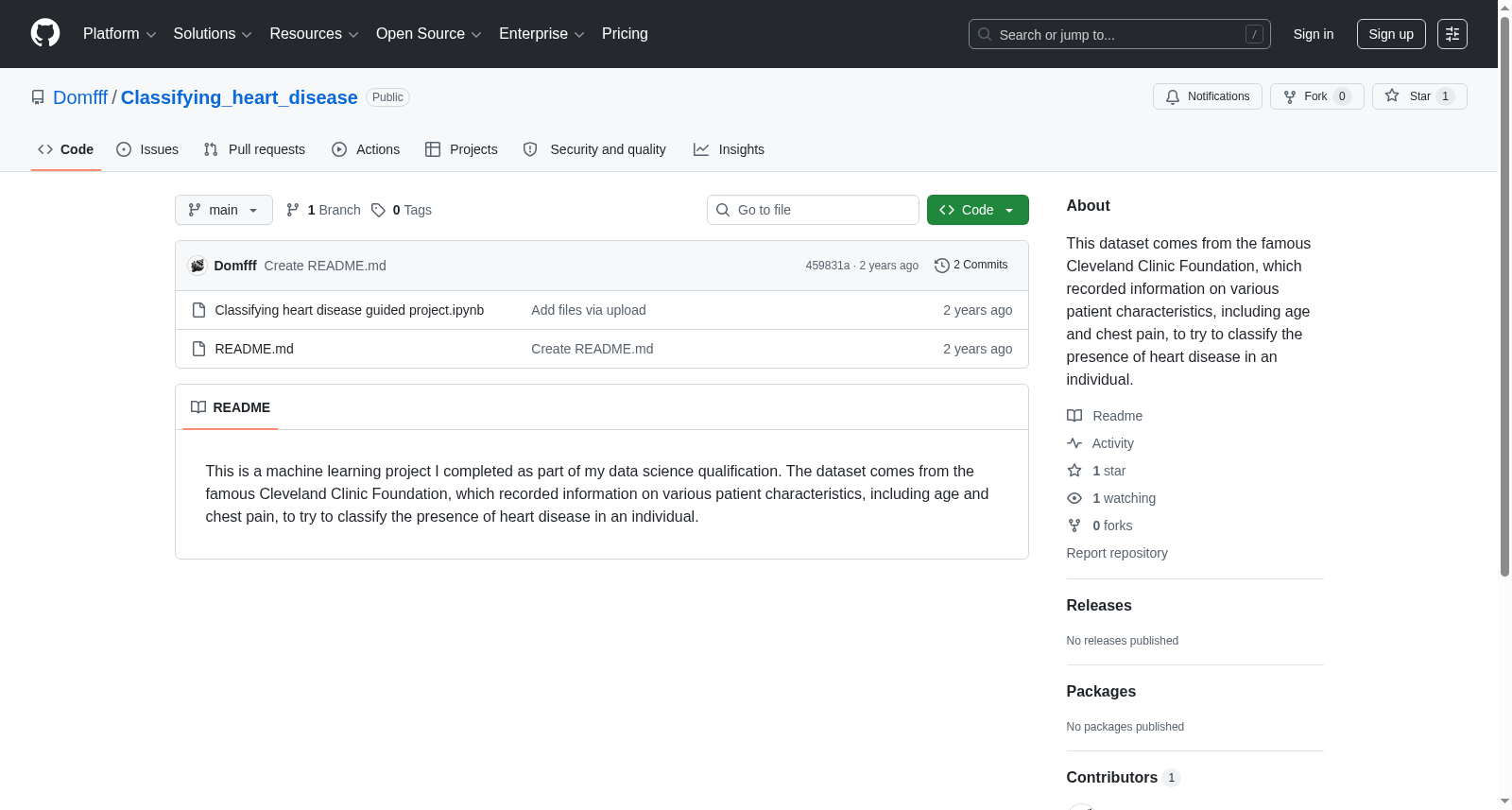Open the Pull requests tab
The width and height of the screenshot is (1512, 810).
[254, 149]
